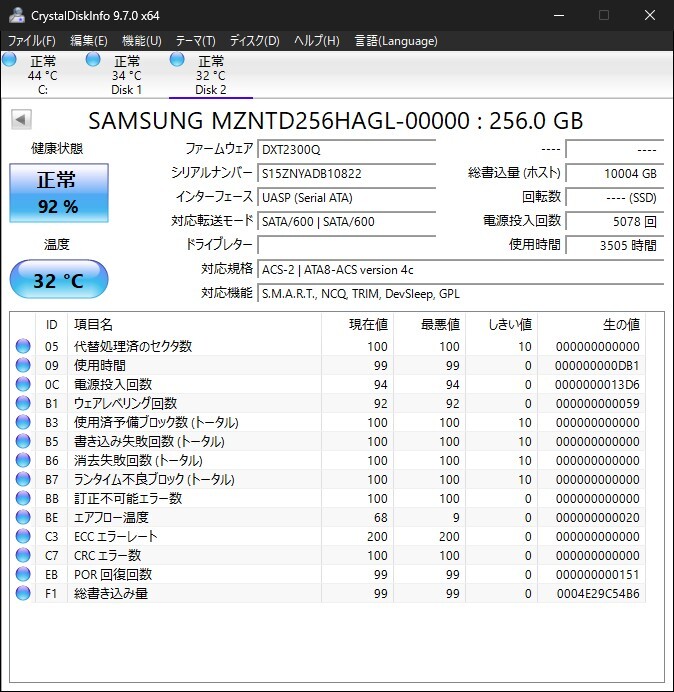Click status orb of row BE エアフロー温度
Viewport: 674px width, 692px height.
coord(23,517)
